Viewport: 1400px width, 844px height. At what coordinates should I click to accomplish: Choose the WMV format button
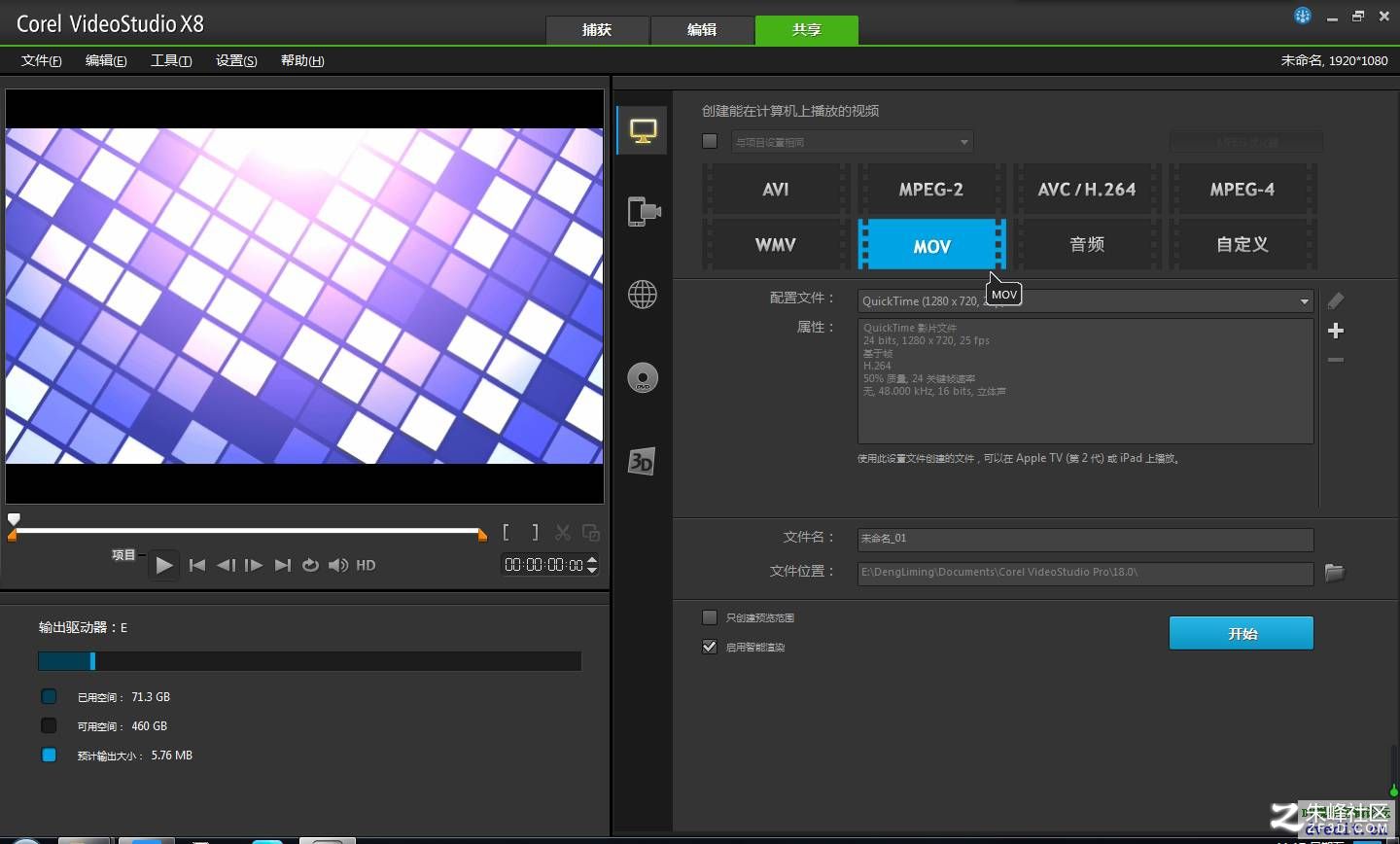tap(776, 244)
